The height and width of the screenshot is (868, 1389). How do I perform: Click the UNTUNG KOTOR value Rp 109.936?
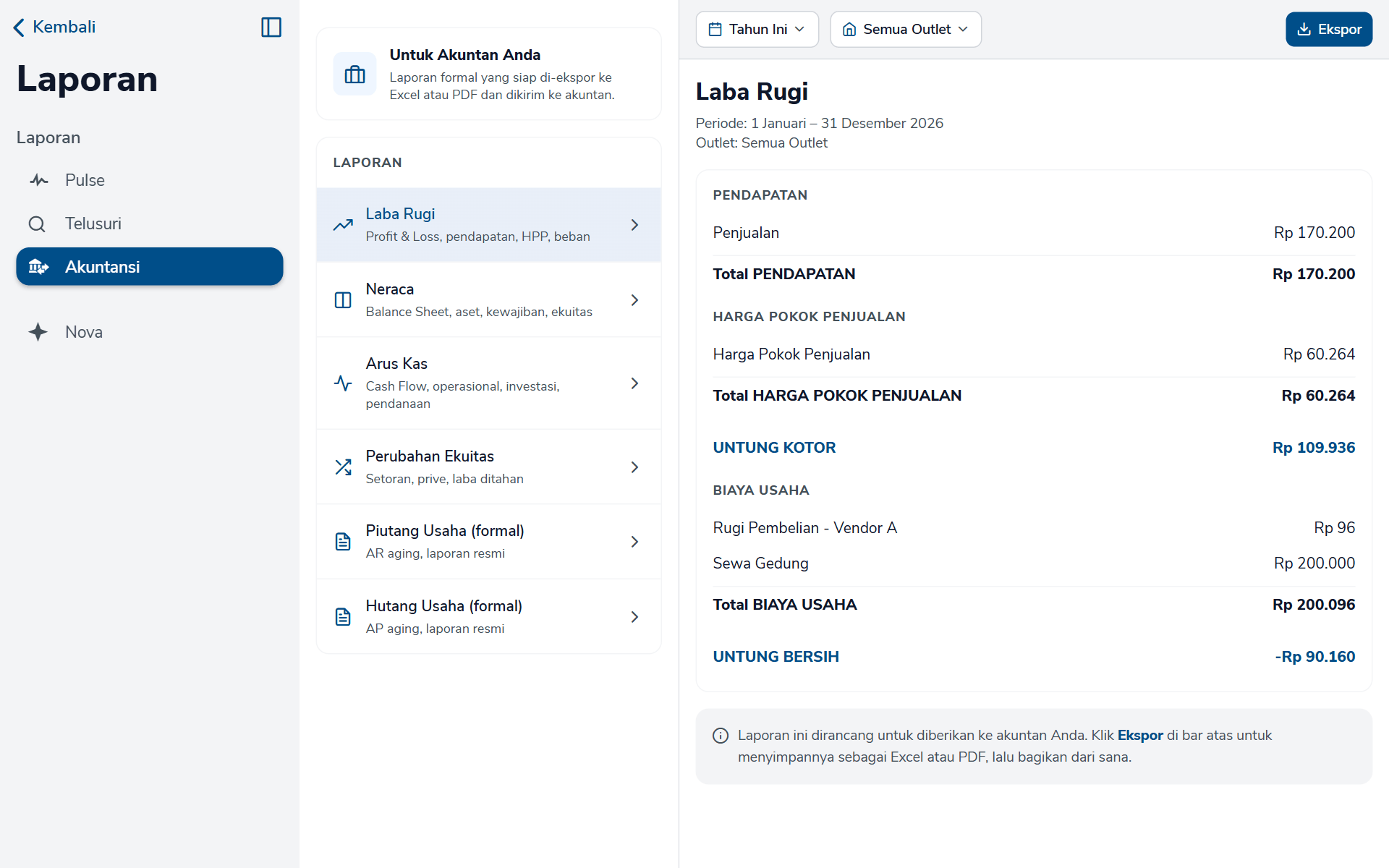[1314, 448]
